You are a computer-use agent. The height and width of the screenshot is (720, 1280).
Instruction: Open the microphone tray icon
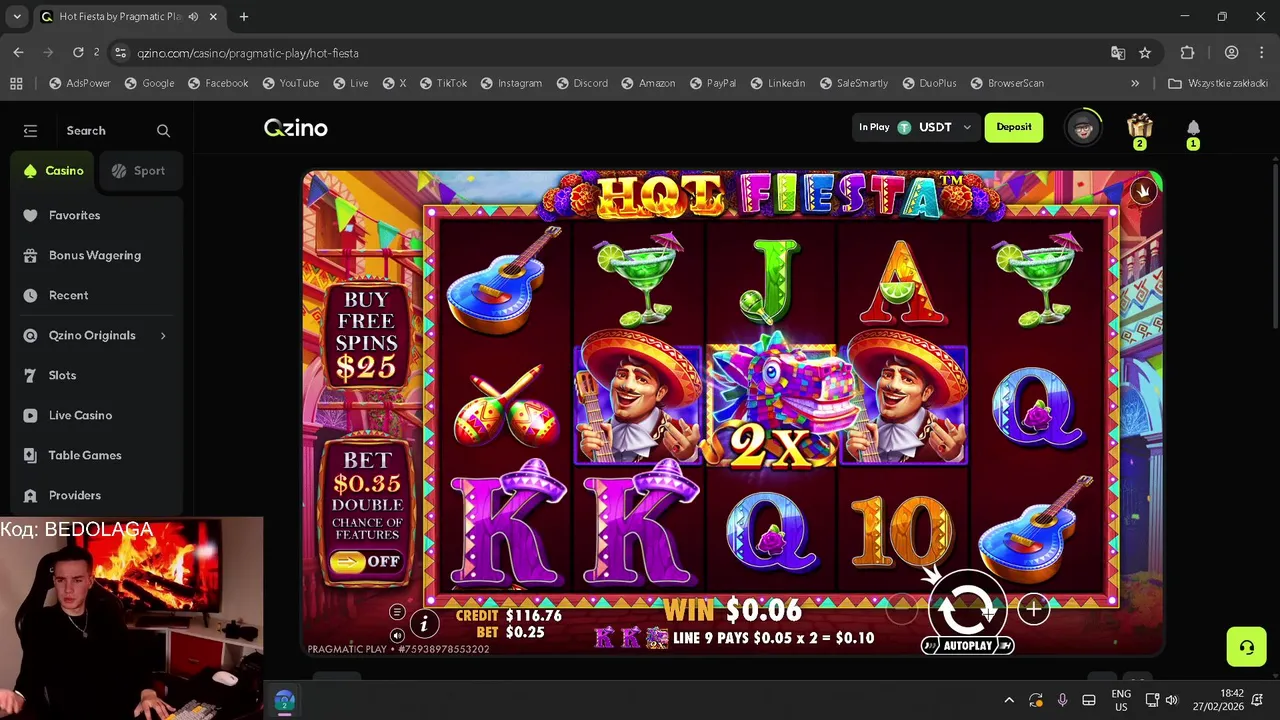pos(1062,700)
